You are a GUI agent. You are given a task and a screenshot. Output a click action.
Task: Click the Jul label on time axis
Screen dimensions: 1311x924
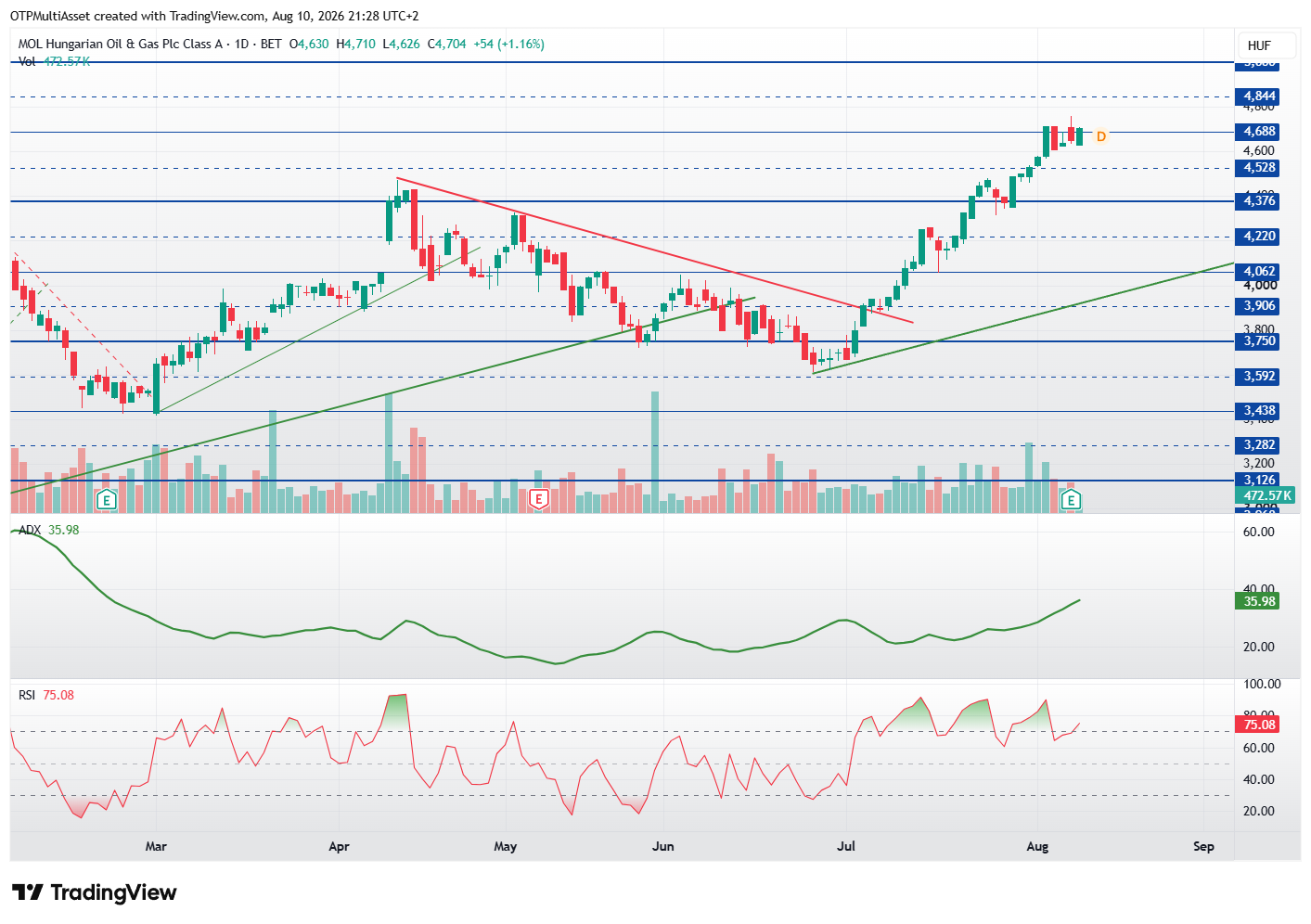[x=846, y=846]
